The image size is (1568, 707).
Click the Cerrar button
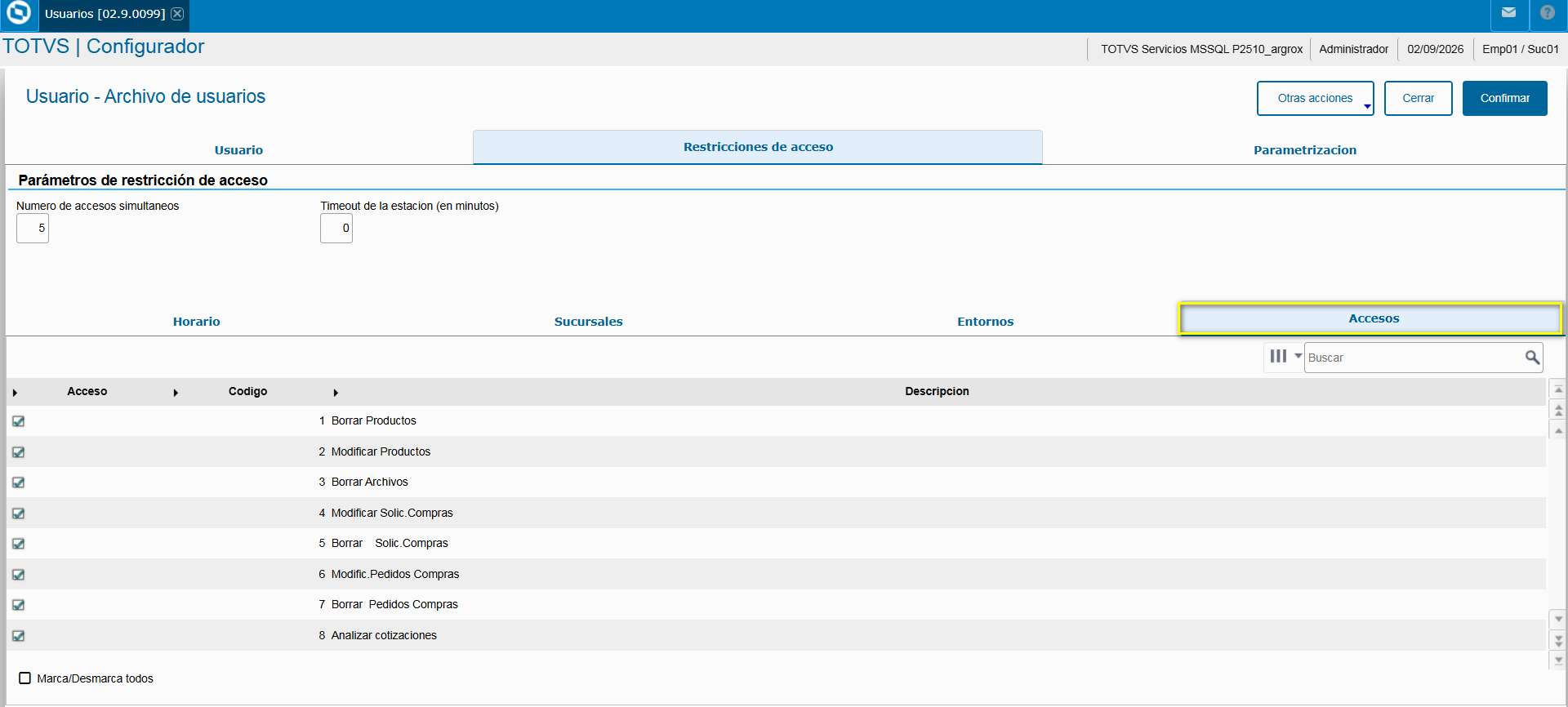1418,98
